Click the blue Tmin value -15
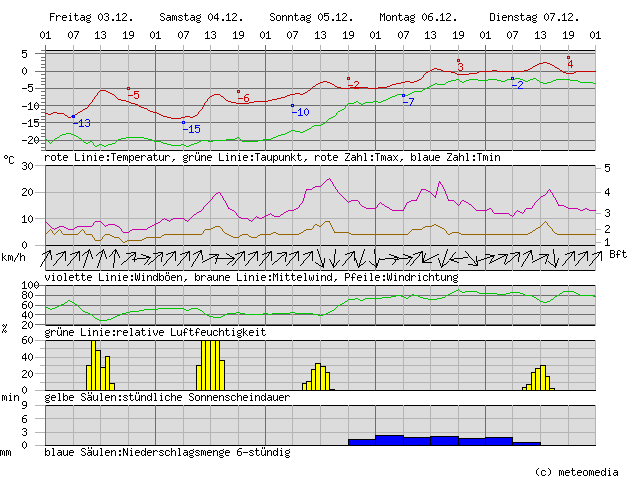 click(192, 129)
